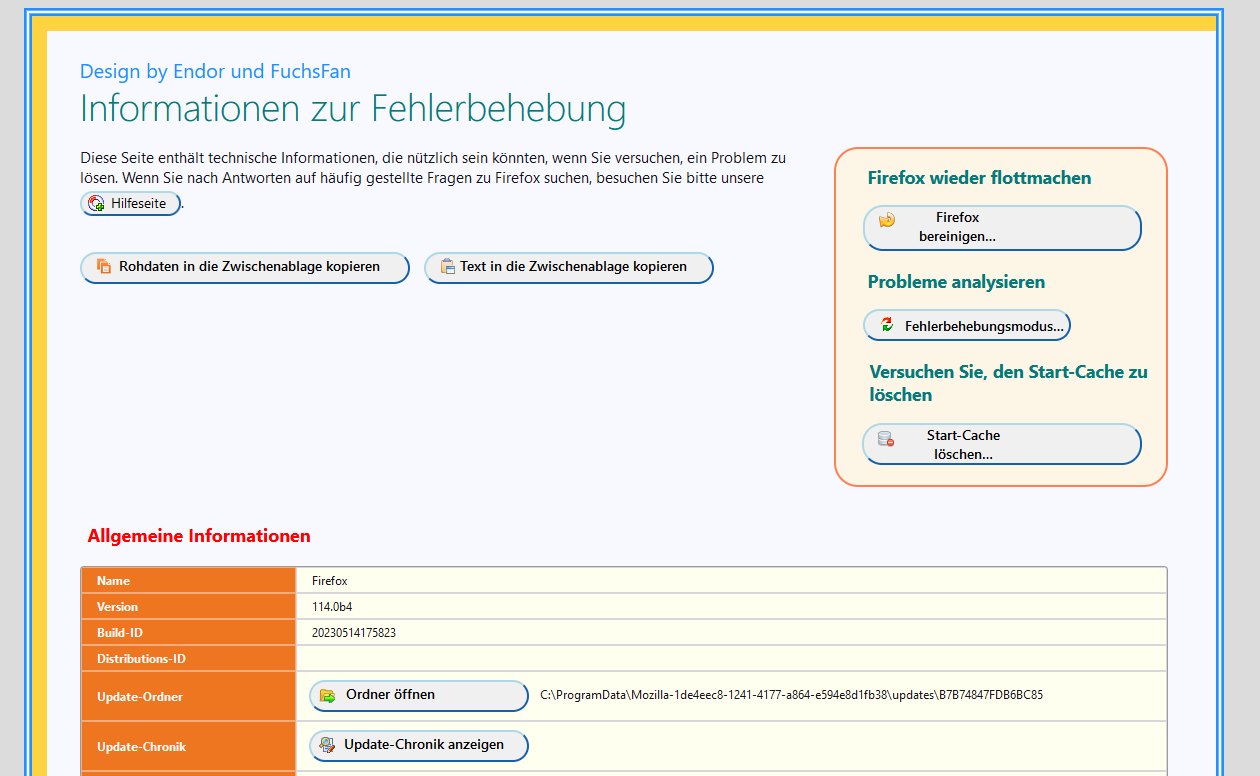Click the Firefox bereinigen refresh icon
This screenshot has width=1260, height=776.
tap(887, 220)
